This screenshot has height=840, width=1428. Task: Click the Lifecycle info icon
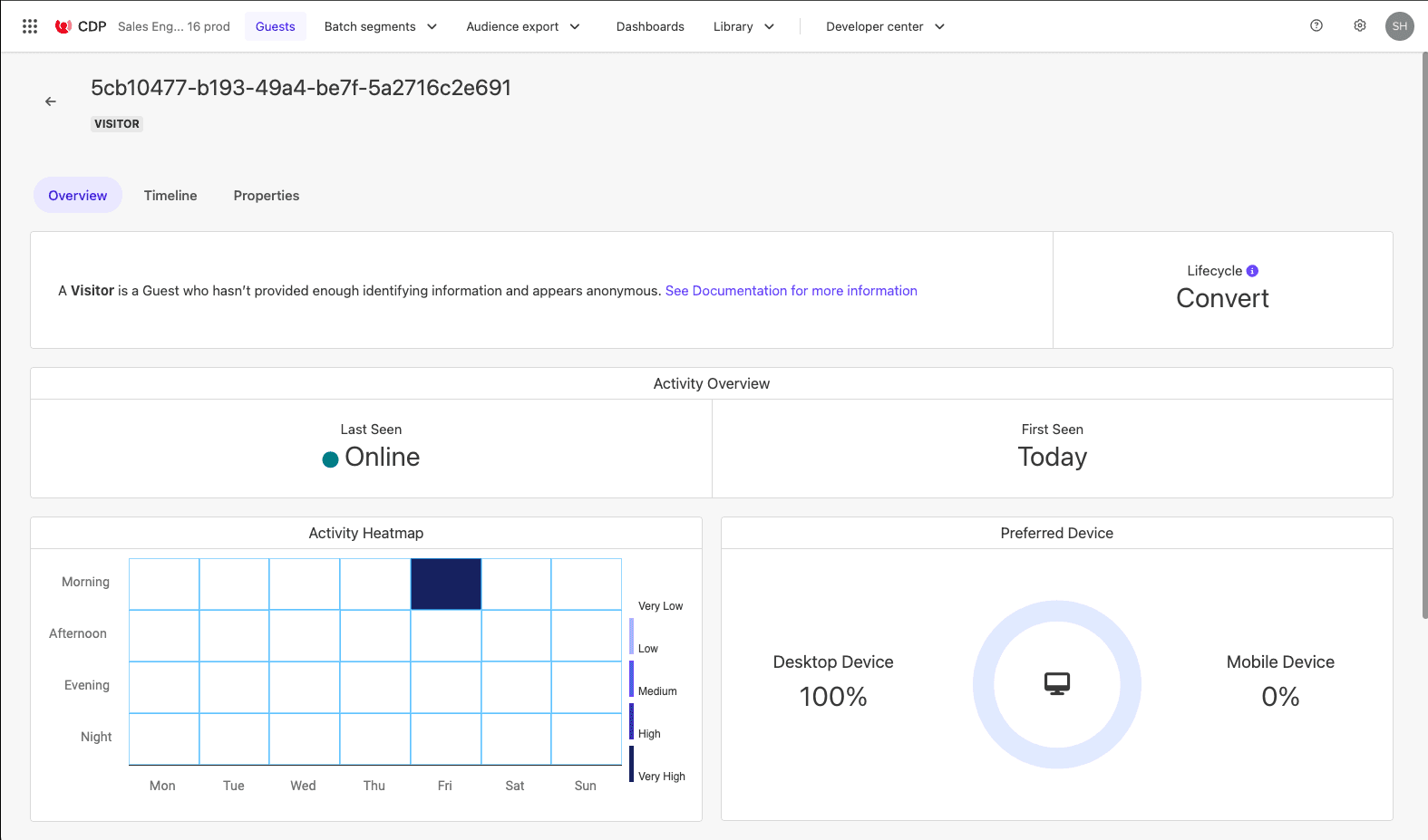point(1252,271)
